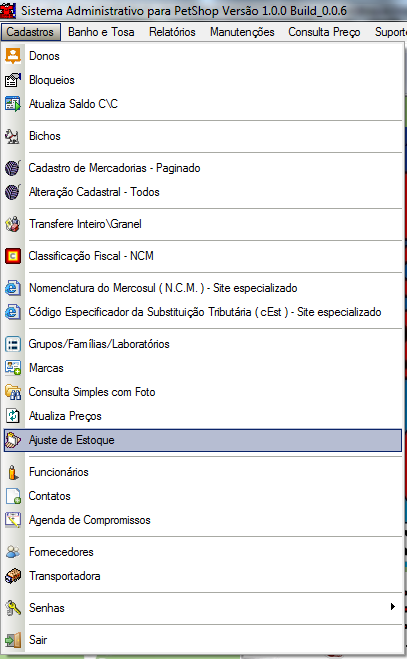Click the Consulta Simples com Foto binoculars icon
The width and height of the screenshot is (407, 659).
coord(13,392)
